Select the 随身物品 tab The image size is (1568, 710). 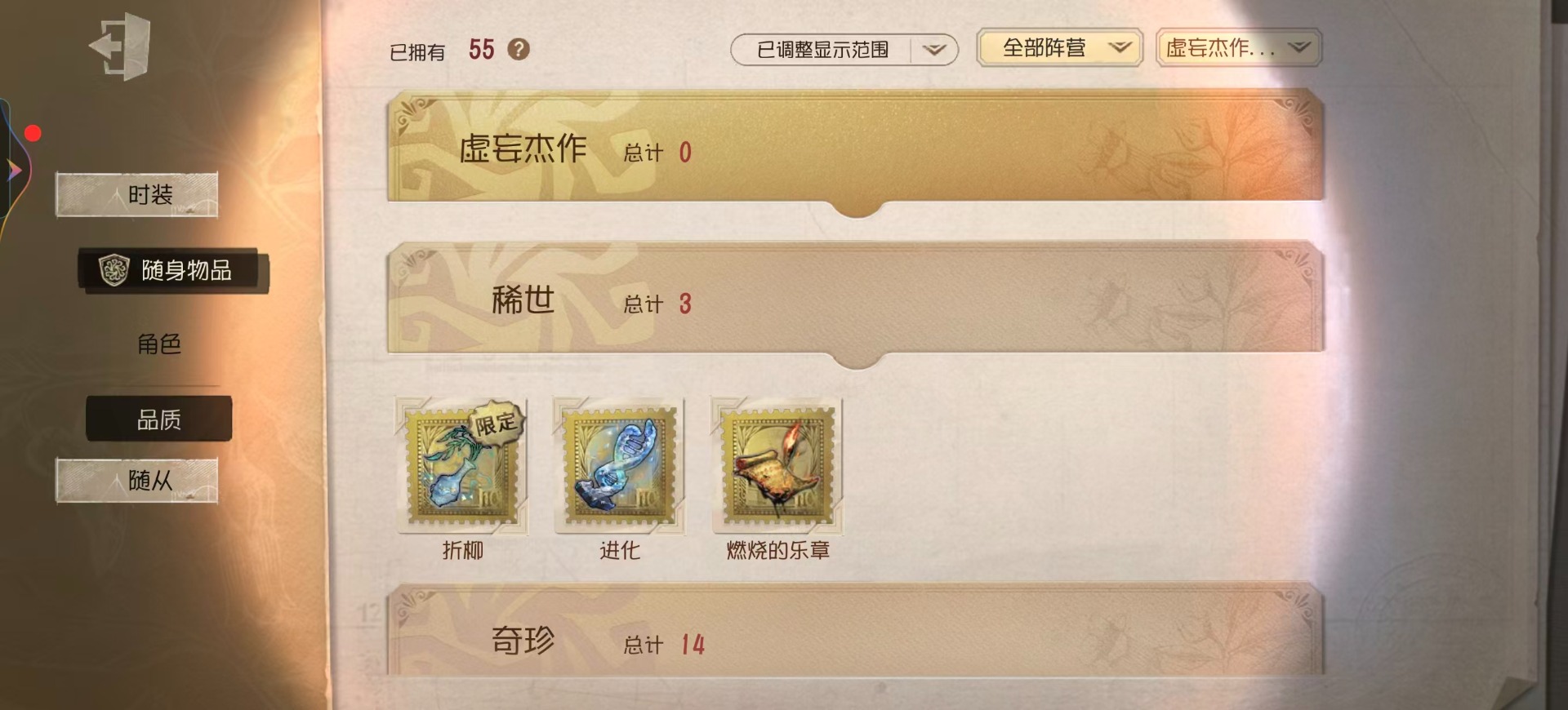point(173,270)
